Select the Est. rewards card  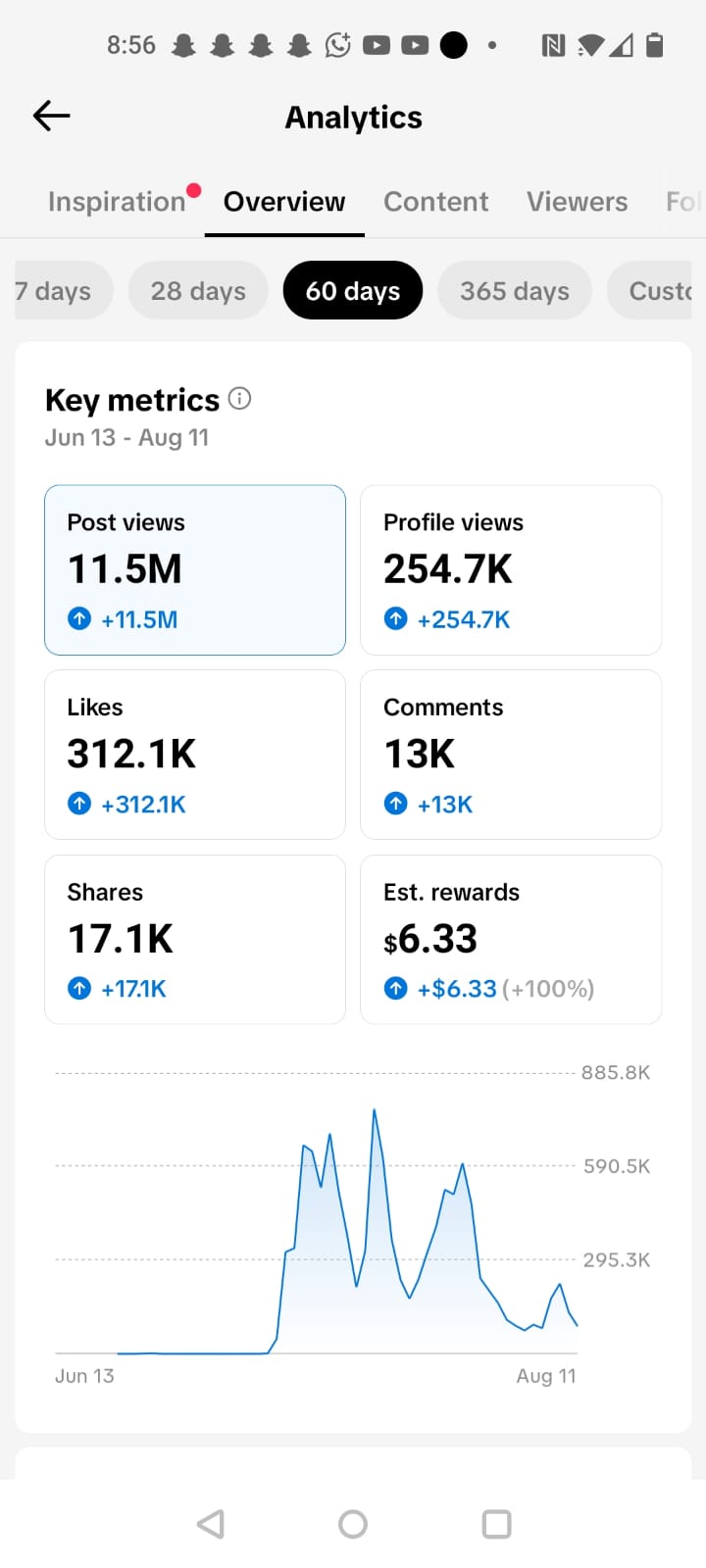[511, 939]
